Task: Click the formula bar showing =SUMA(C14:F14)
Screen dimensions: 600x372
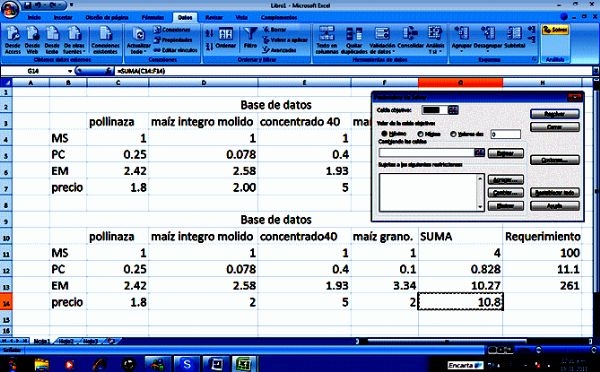Action: click(x=352, y=71)
